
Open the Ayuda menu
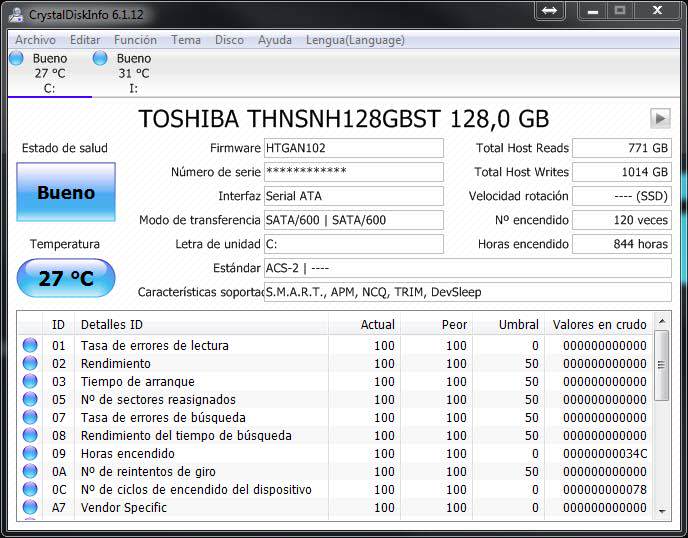click(275, 40)
